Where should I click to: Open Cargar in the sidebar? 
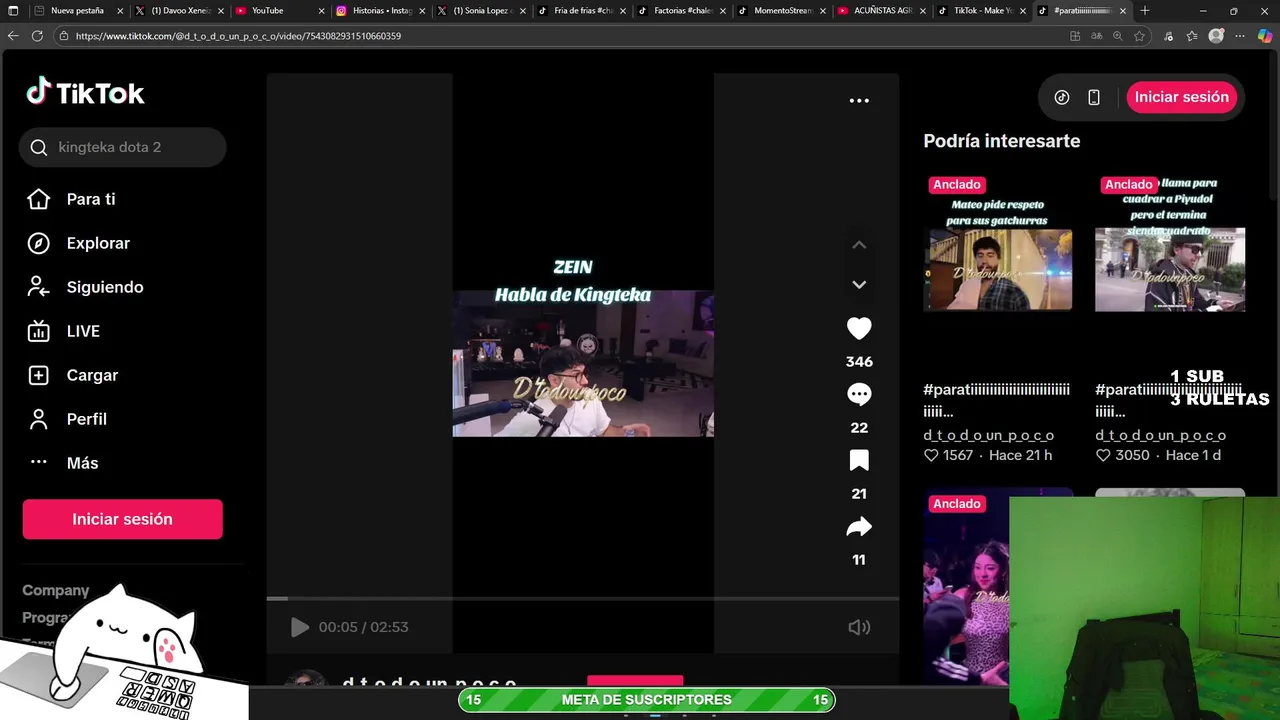click(91, 375)
